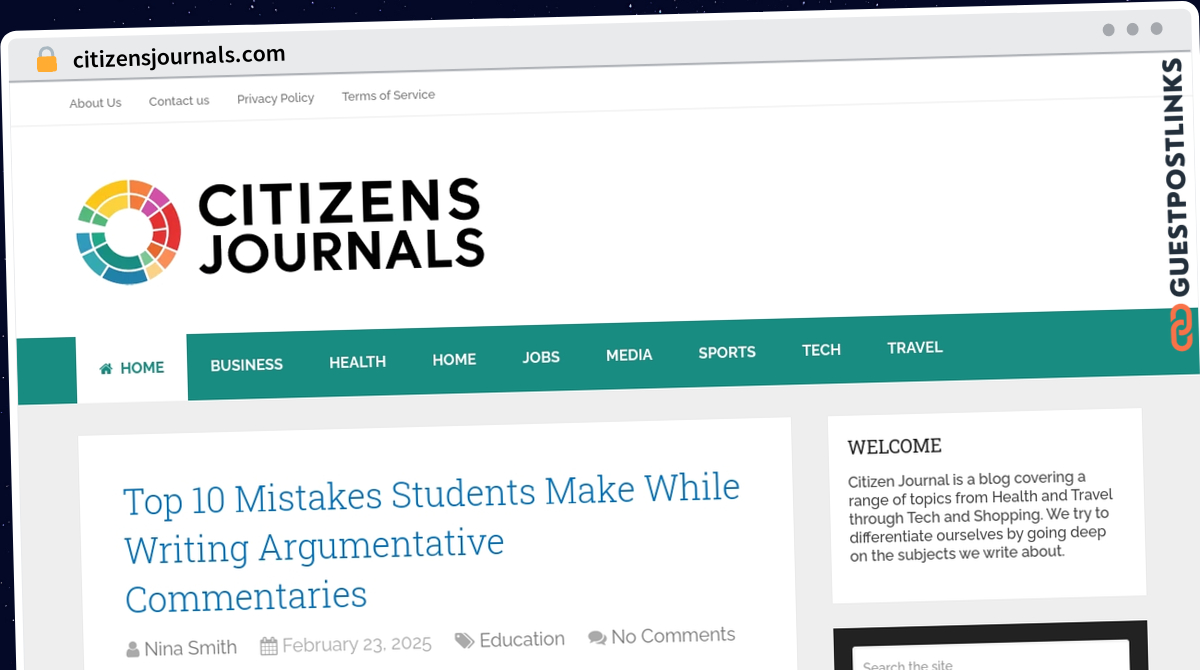Open the SPORTS menu item
Viewport: 1200px width, 670px height.
pos(727,352)
